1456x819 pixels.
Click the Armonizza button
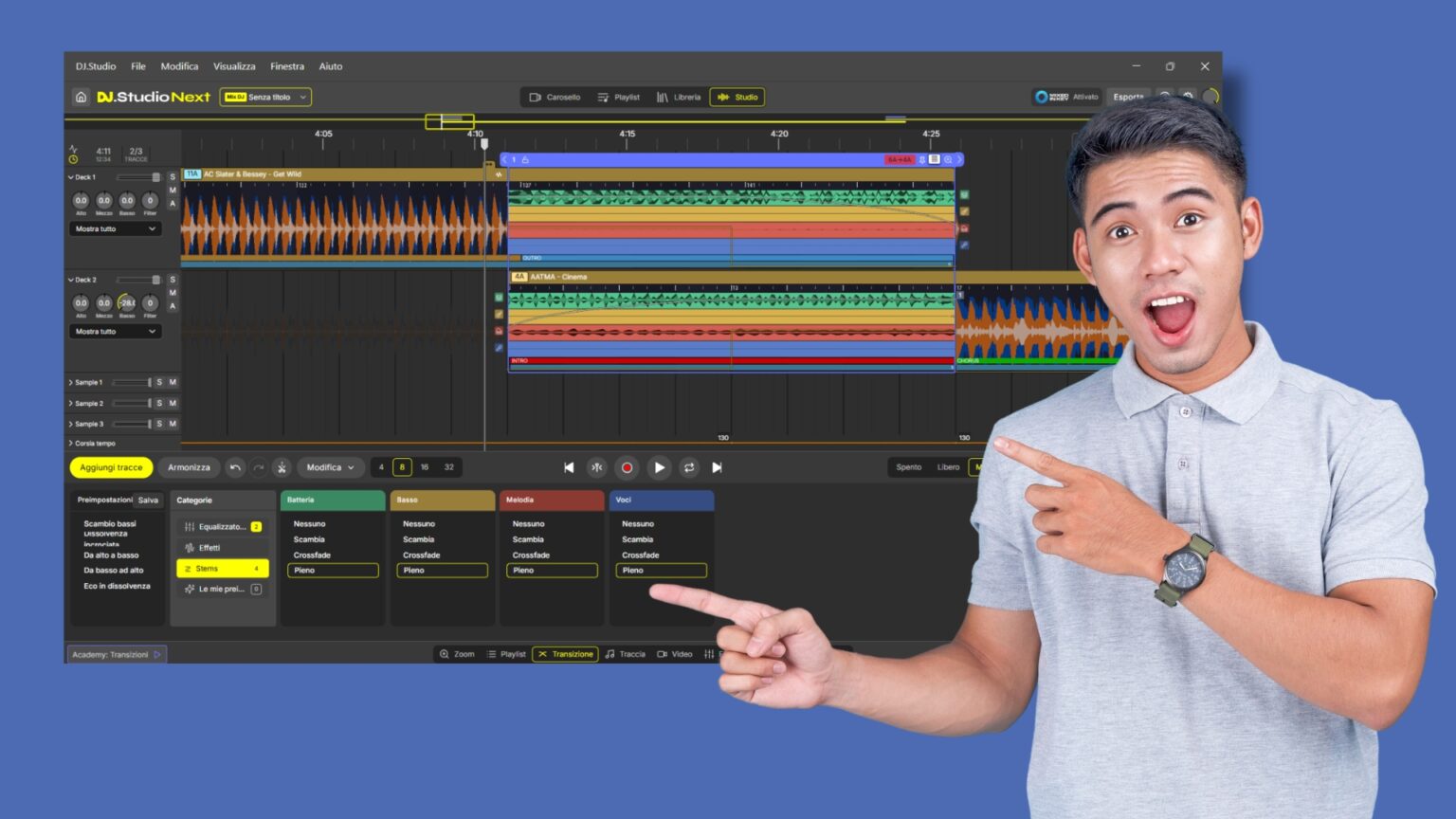[x=189, y=467]
